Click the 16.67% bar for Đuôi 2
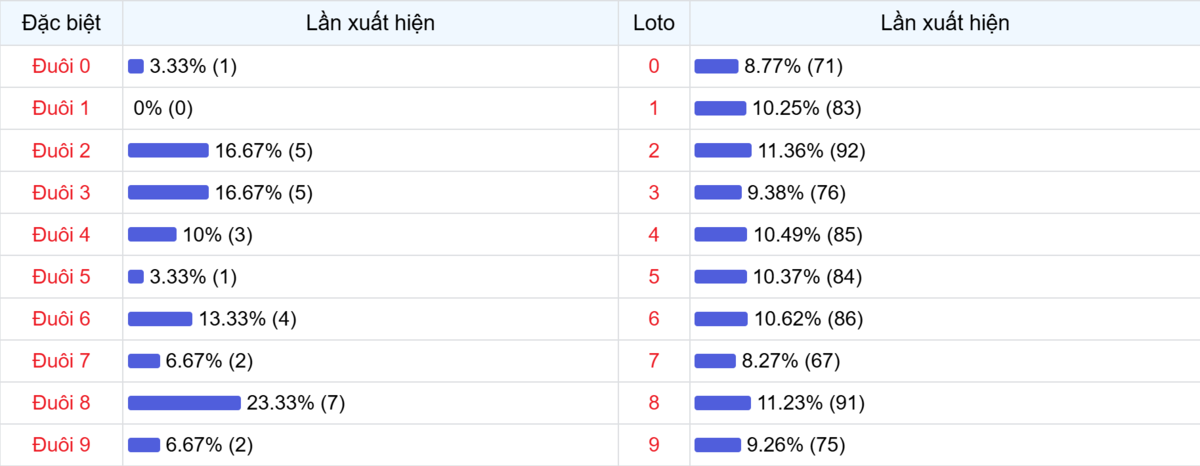Screen dimensions: 1200x466 click(168, 150)
